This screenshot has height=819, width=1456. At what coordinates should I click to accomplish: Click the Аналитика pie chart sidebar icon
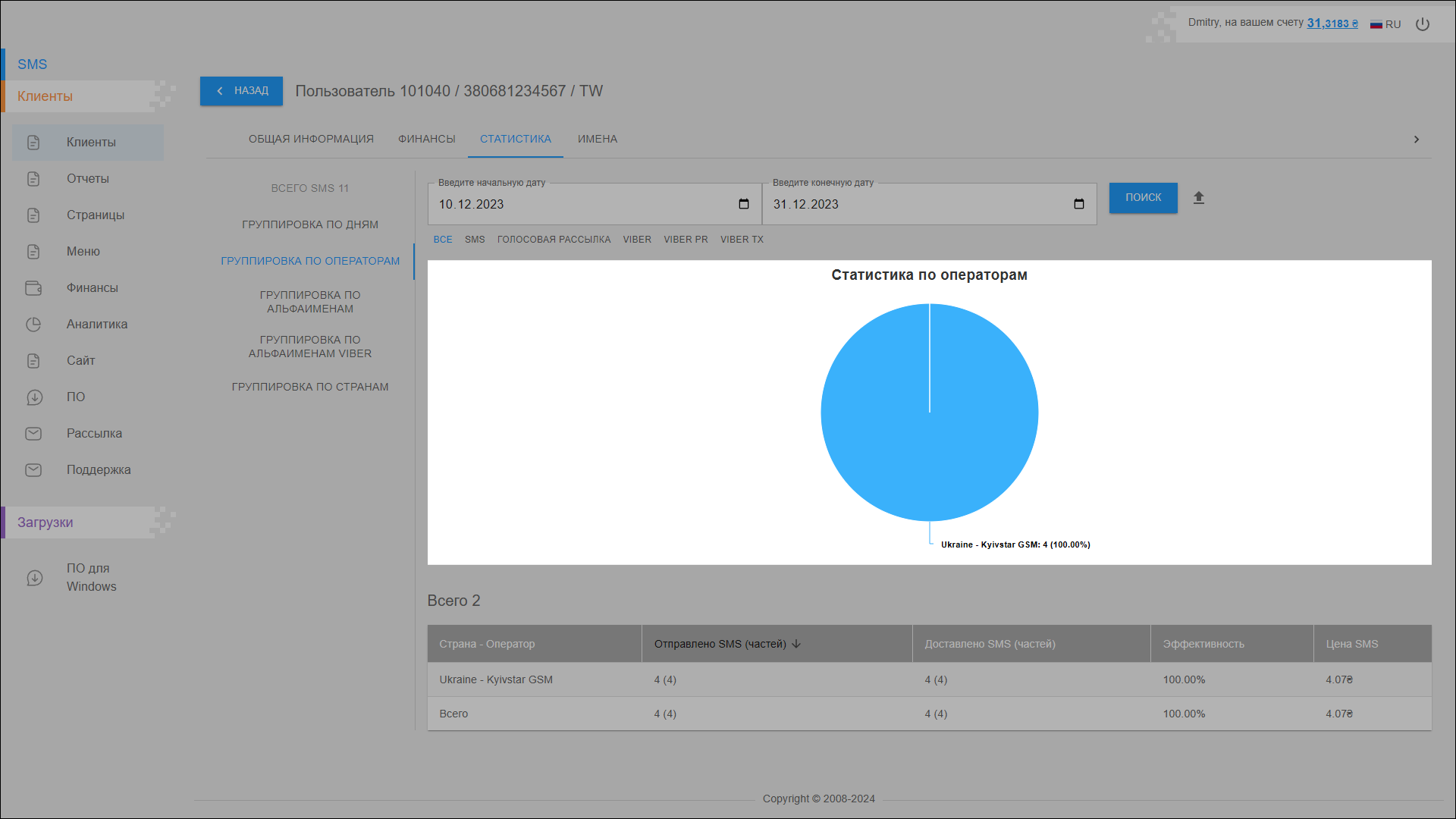click(x=33, y=325)
